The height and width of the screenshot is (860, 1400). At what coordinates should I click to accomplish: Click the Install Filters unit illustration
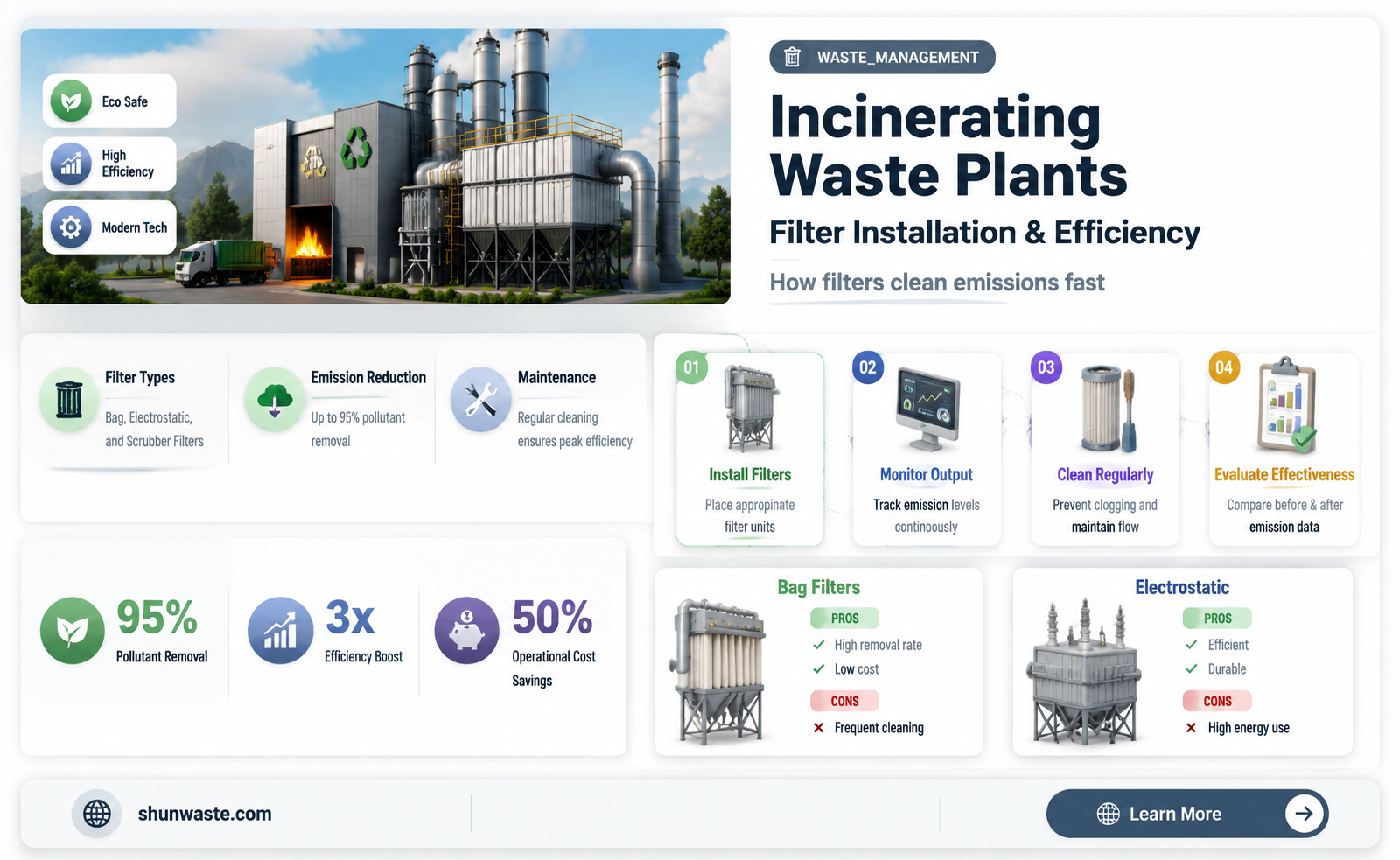[x=750, y=409]
